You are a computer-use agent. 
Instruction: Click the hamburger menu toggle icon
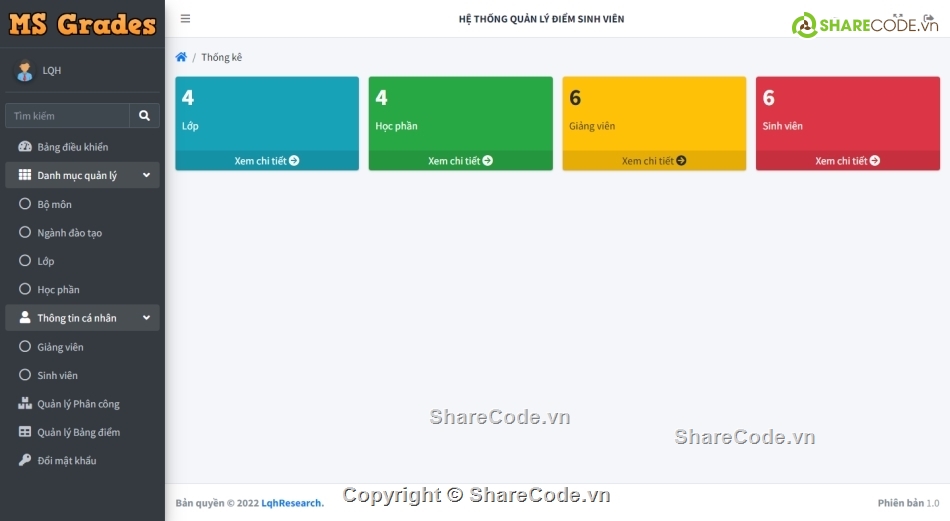coord(186,19)
